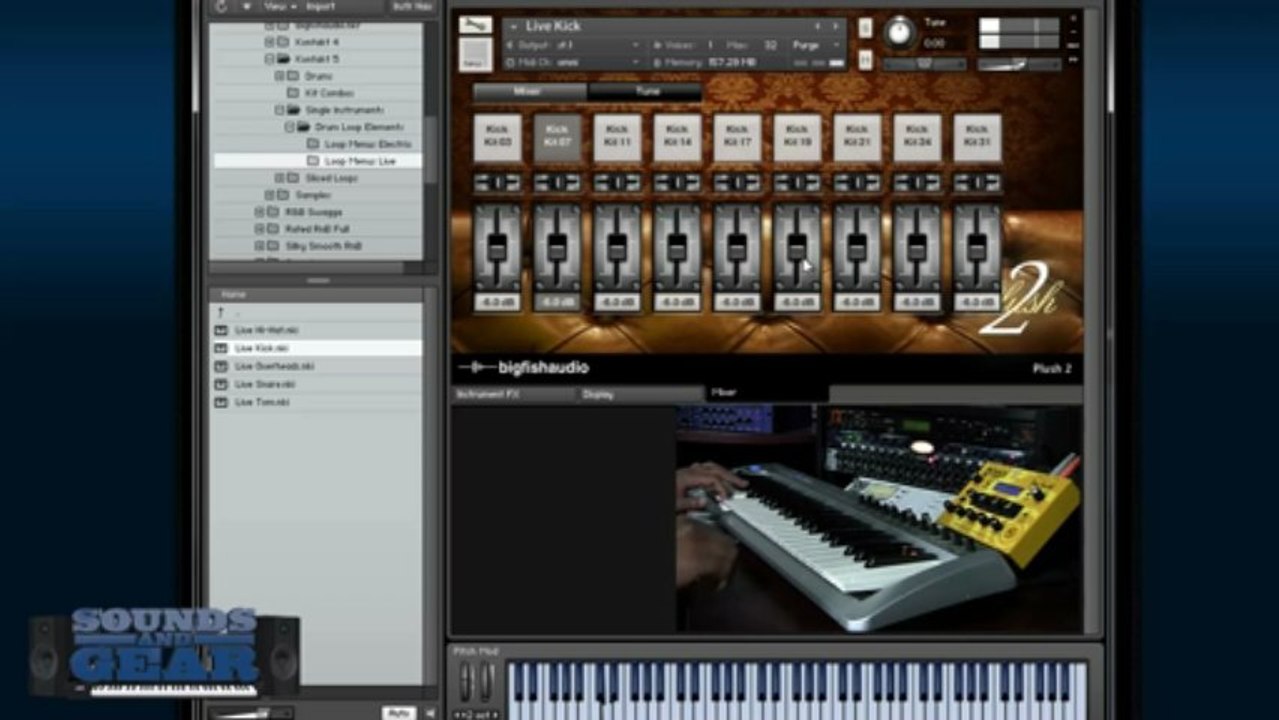Switch to the Mixer page tab
The width and height of the screenshot is (1279, 720).
coord(528,91)
